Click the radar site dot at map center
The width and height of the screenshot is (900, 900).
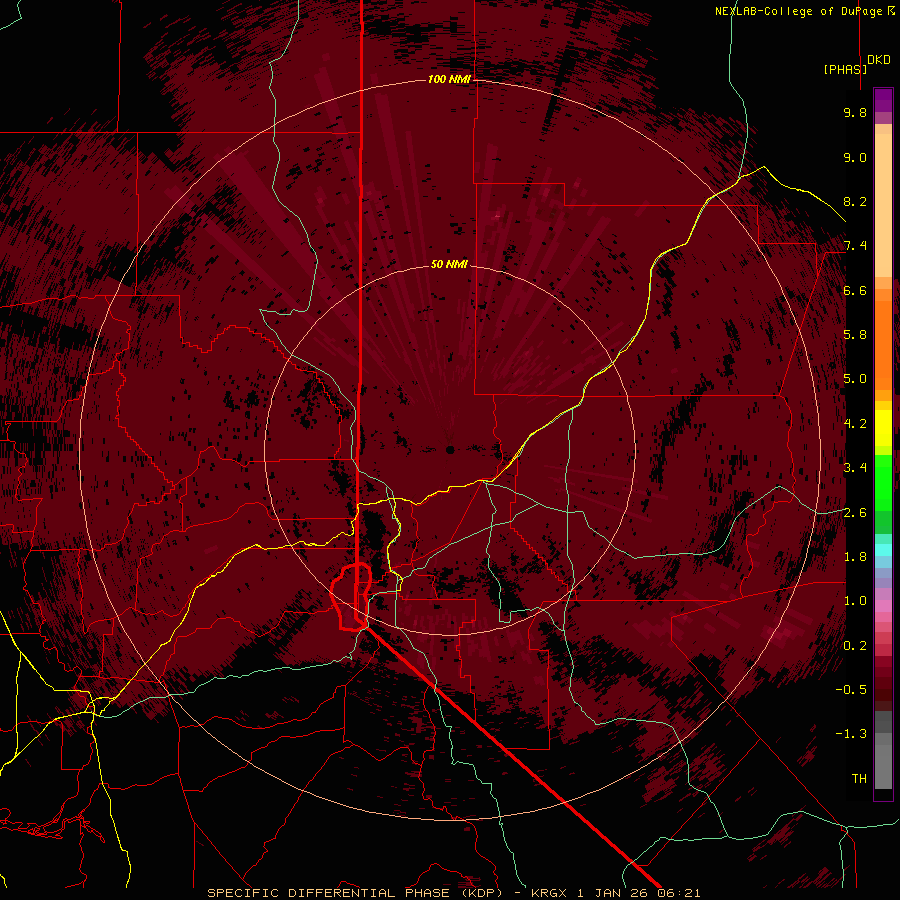point(450,450)
